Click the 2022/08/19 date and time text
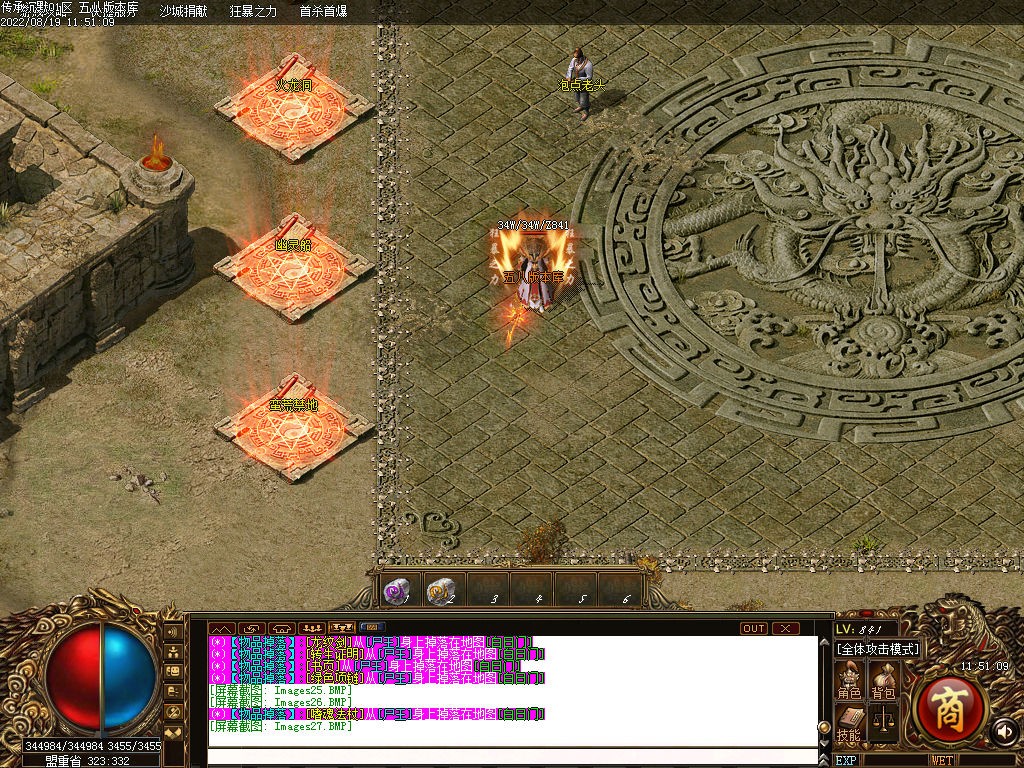This screenshot has width=1024, height=768. click(57, 22)
